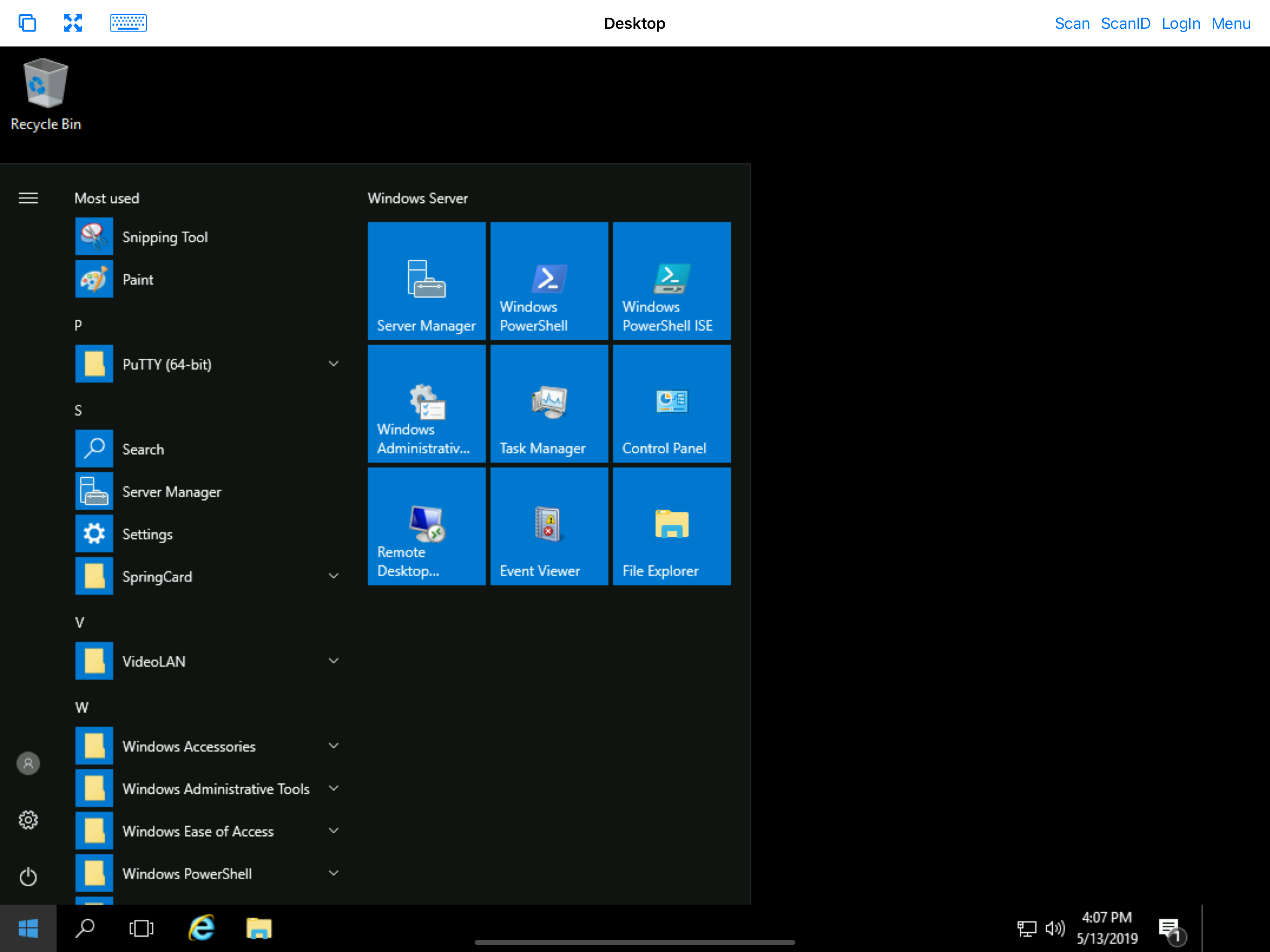Open the Recycle Bin desktop icon
This screenshot has width=1270, height=952.
46,95
